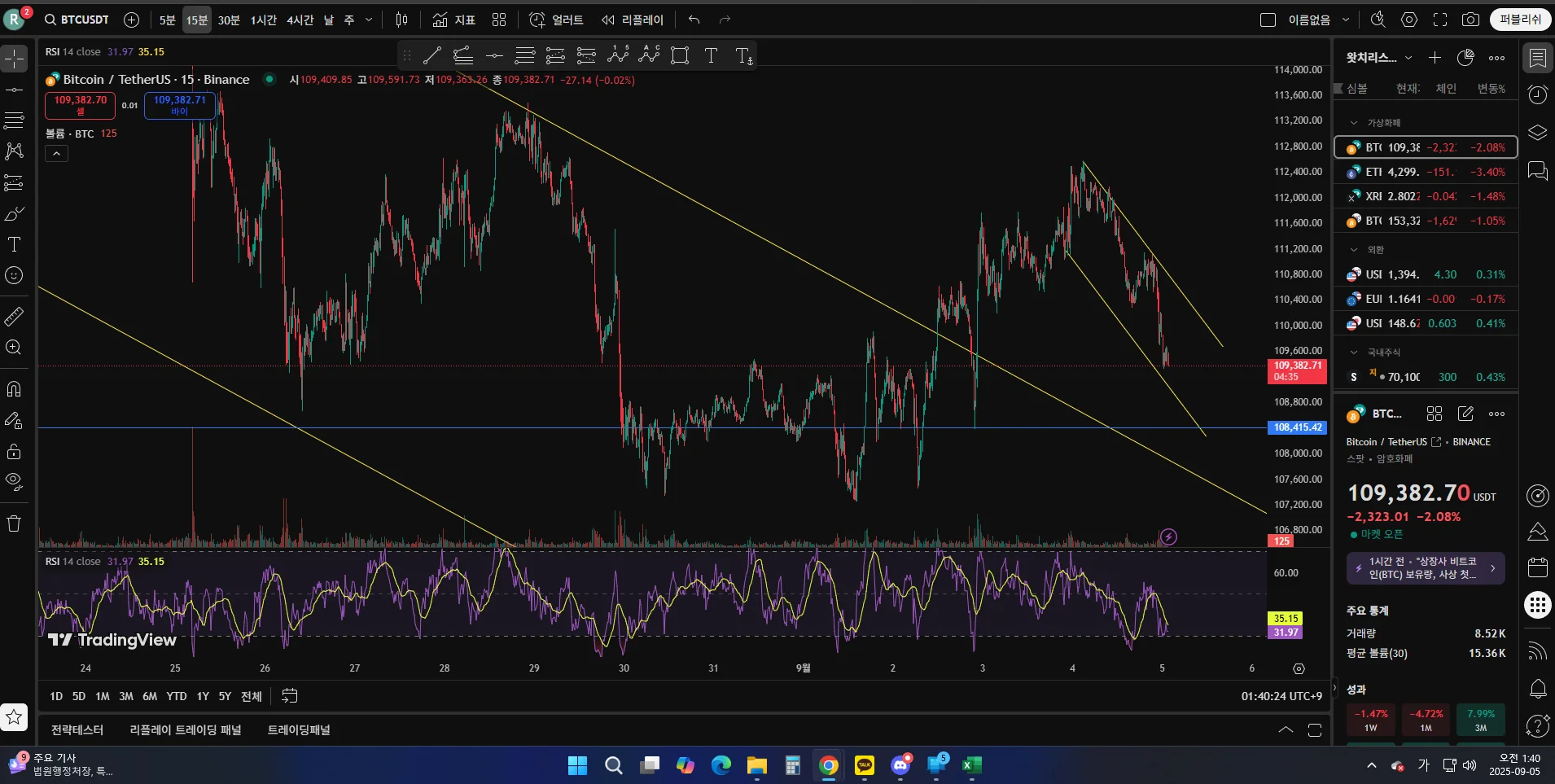Click the 퍼블리쉬 publish button
The width and height of the screenshot is (1555, 784).
[x=1520, y=20]
